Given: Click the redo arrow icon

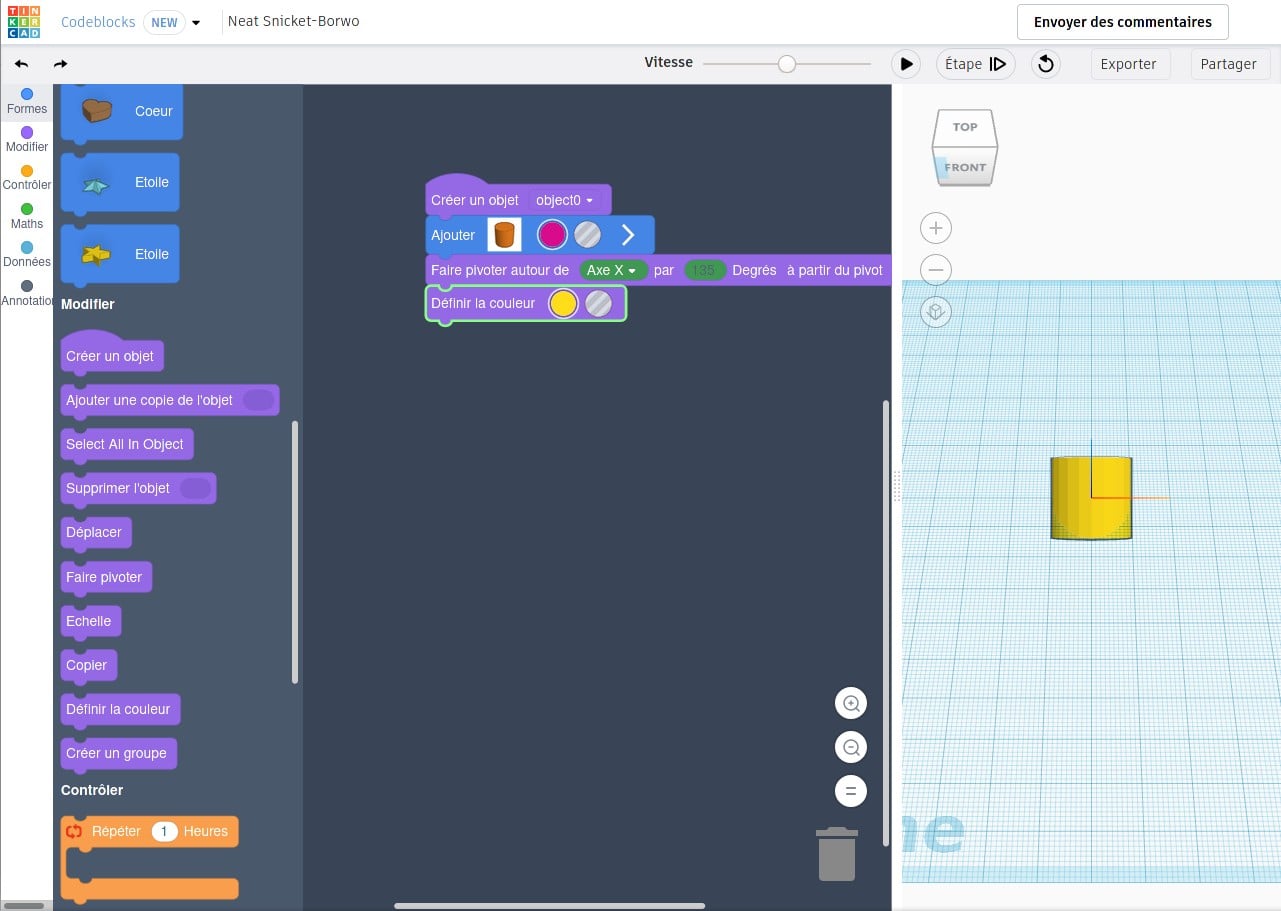Looking at the screenshot, I should point(60,64).
